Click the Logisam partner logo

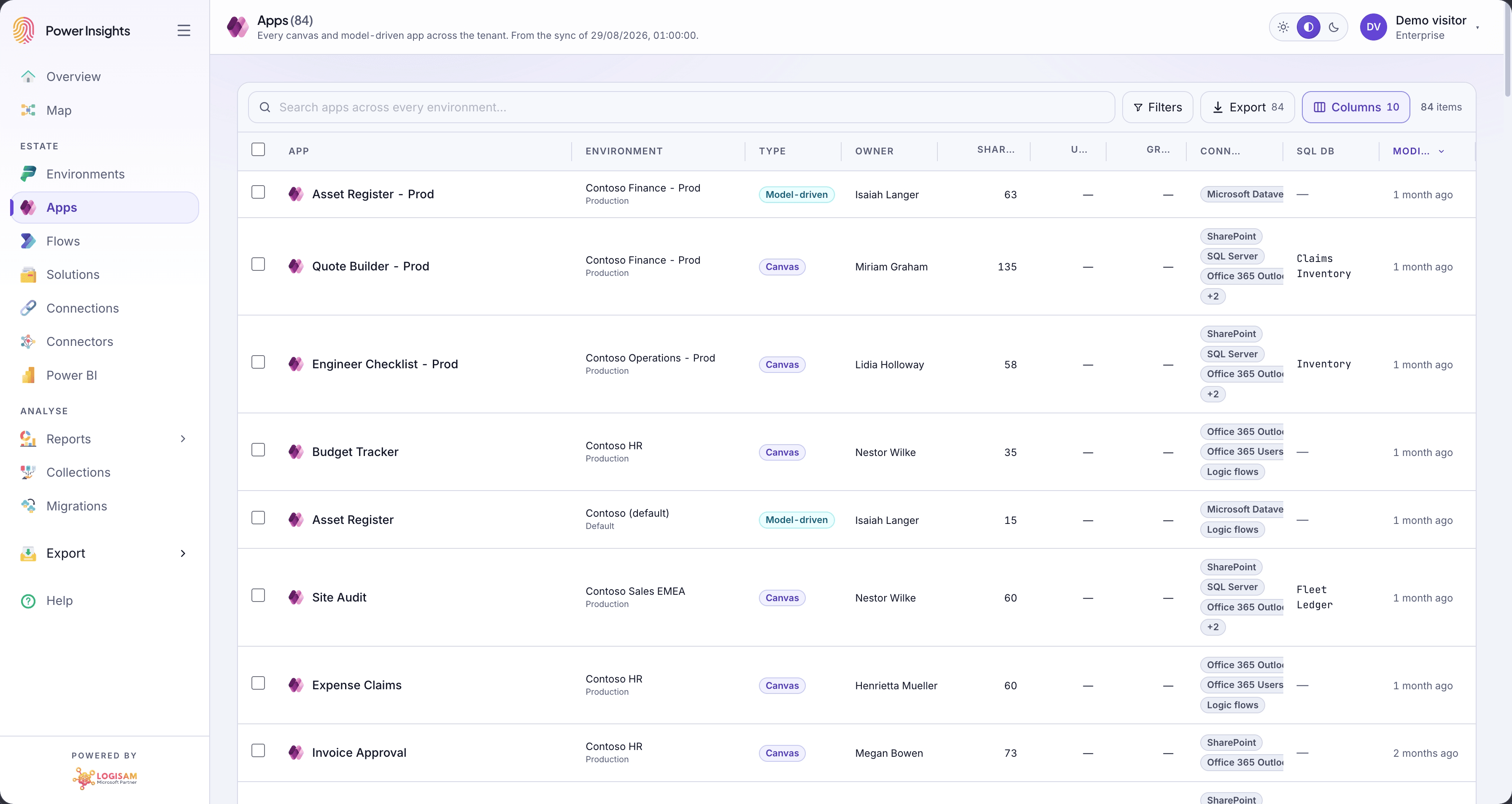click(x=105, y=778)
